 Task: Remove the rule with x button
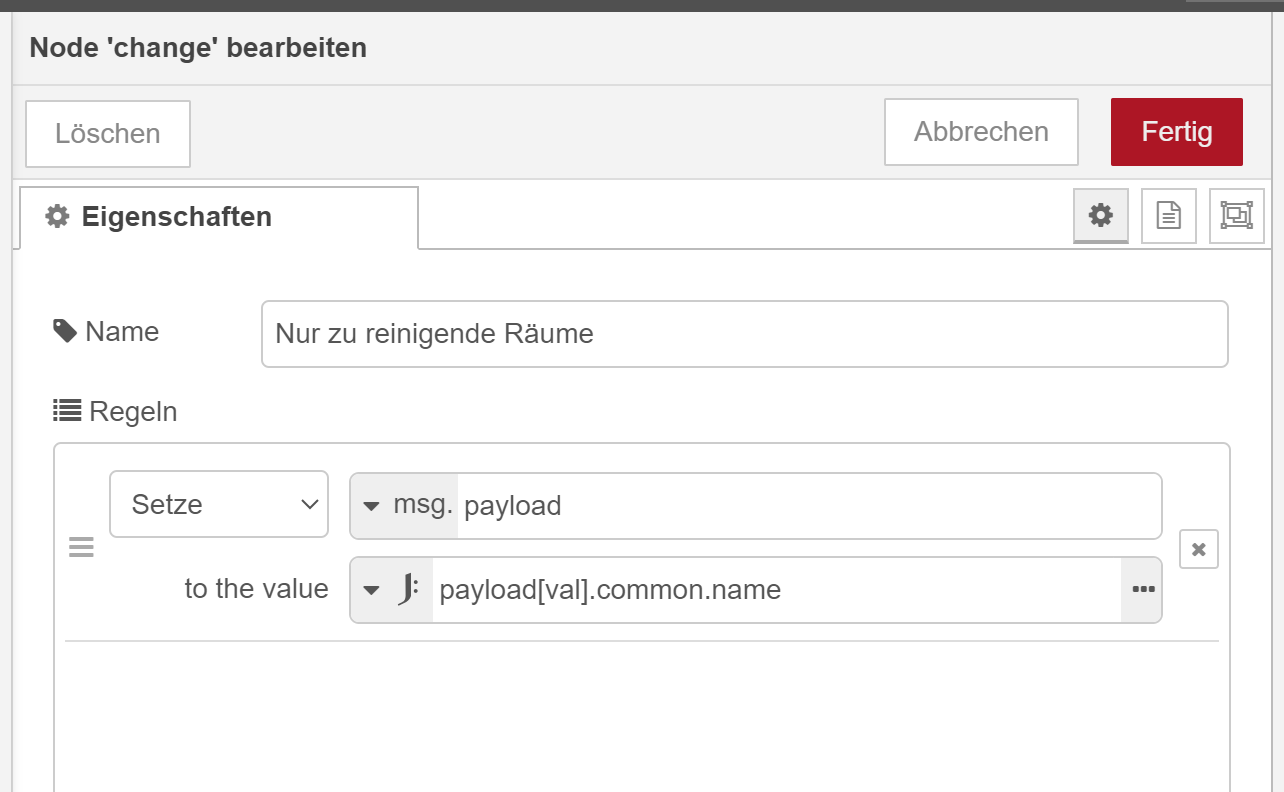click(1199, 549)
